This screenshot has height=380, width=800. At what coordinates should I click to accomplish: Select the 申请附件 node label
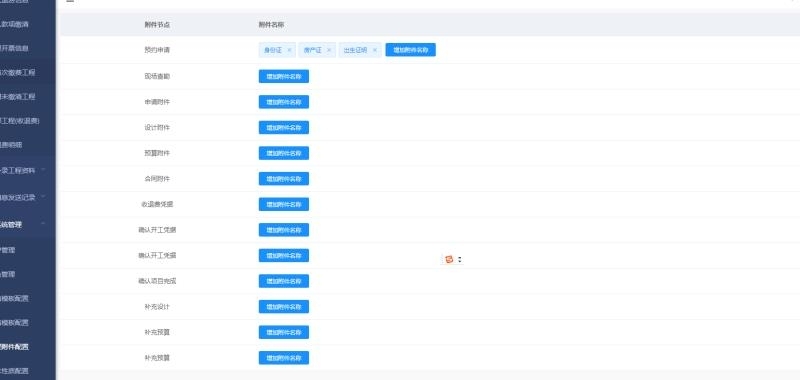coord(157,102)
